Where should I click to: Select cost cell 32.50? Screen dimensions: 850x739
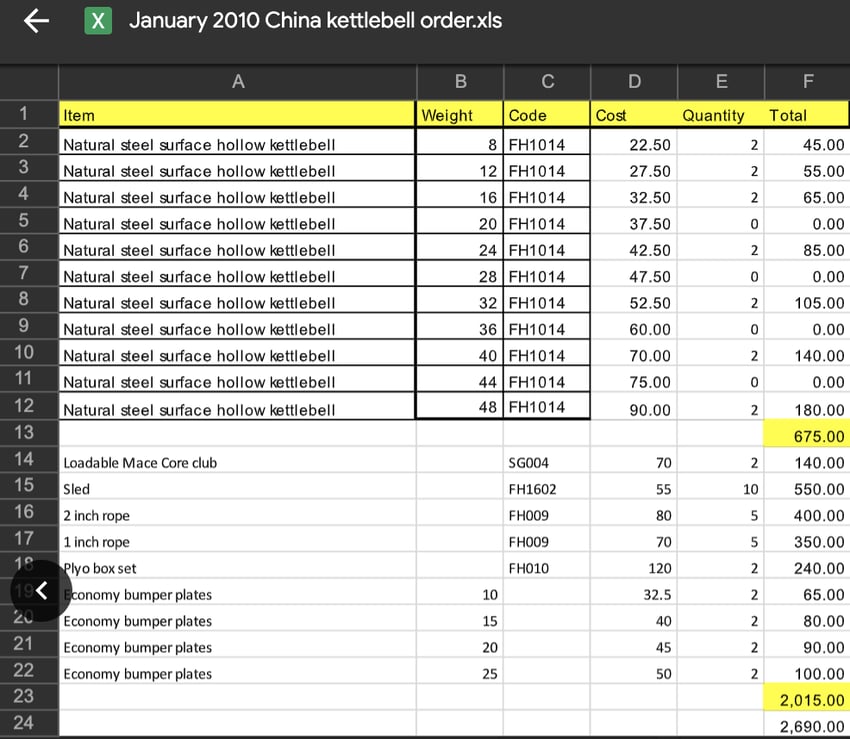634,195
